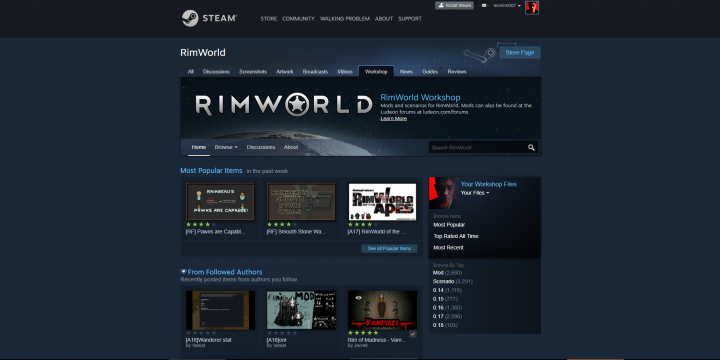Click the five-star rating under Rim of Madness
Viewport: 720px width, 360px height.
point(363,333)
